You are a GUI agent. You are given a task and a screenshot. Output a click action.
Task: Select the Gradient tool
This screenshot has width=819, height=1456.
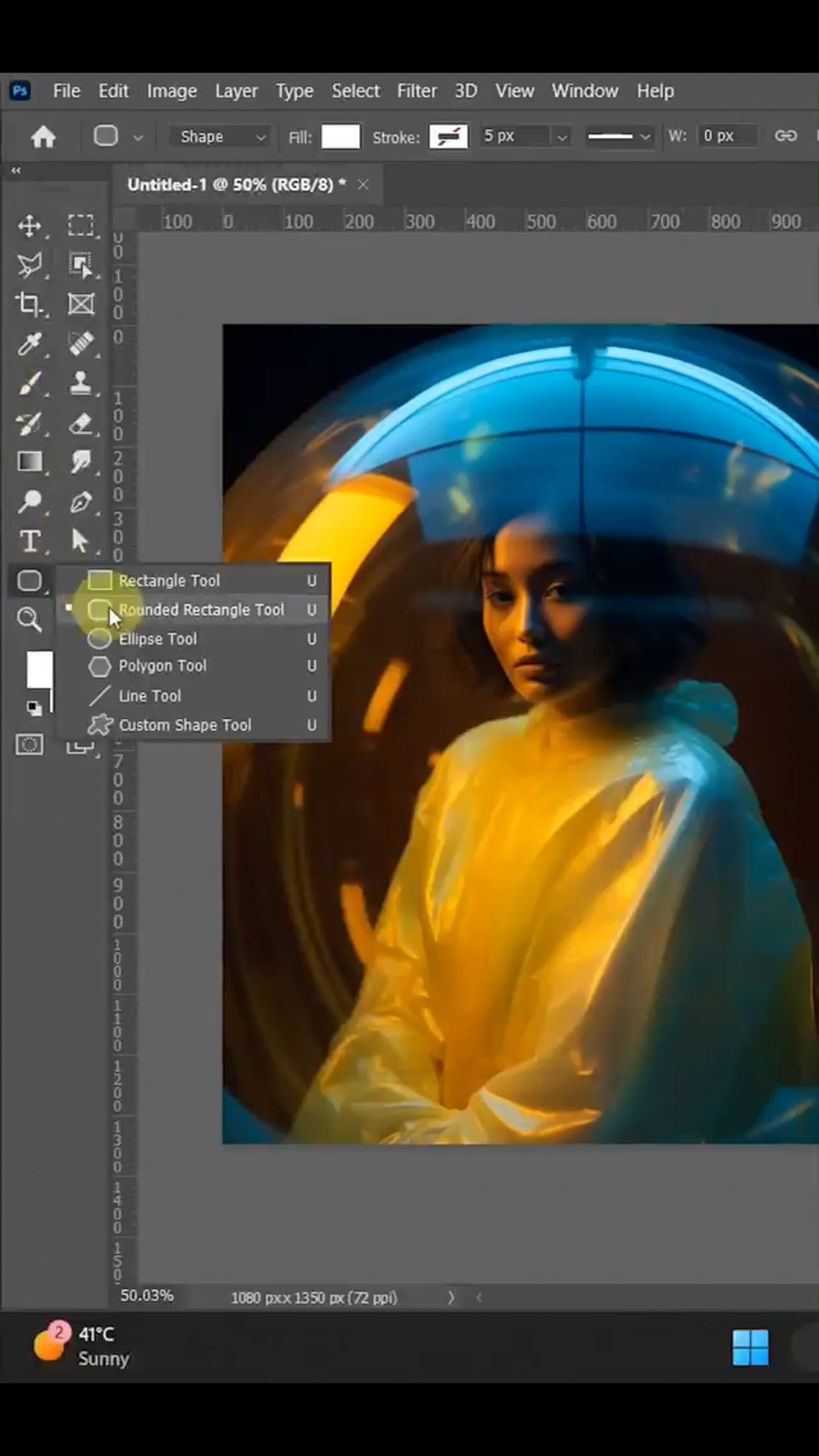coord(29,462)
